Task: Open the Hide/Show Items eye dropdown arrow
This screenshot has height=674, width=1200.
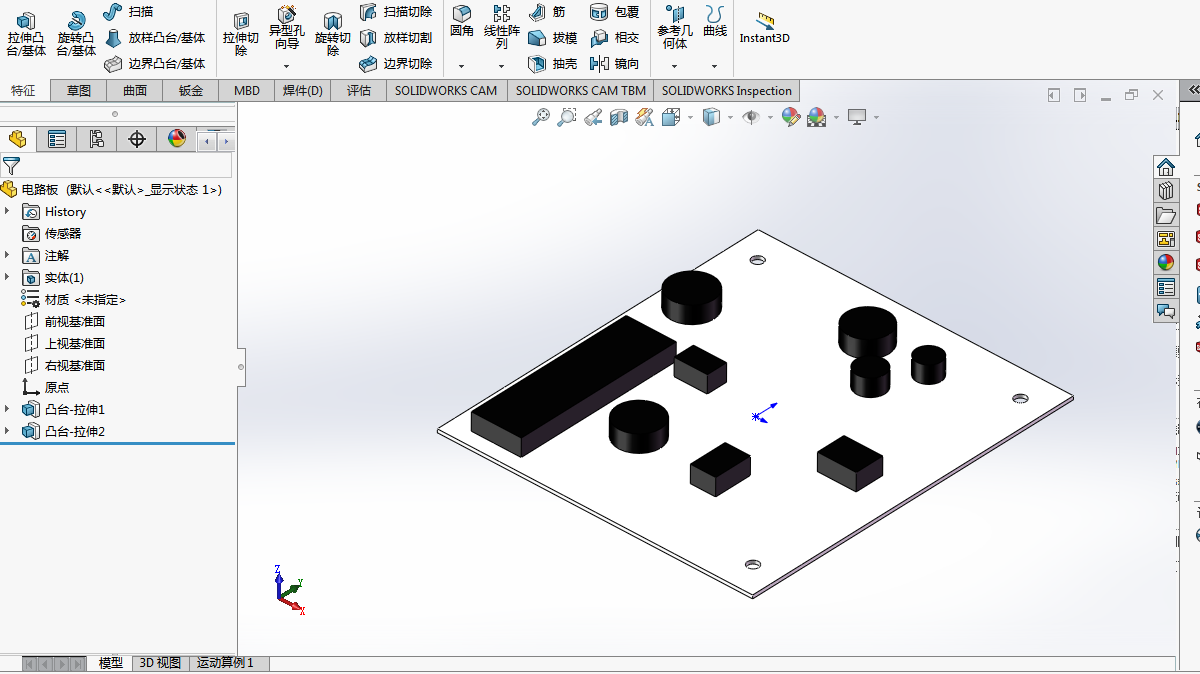Action: click(x=771, y=118)
